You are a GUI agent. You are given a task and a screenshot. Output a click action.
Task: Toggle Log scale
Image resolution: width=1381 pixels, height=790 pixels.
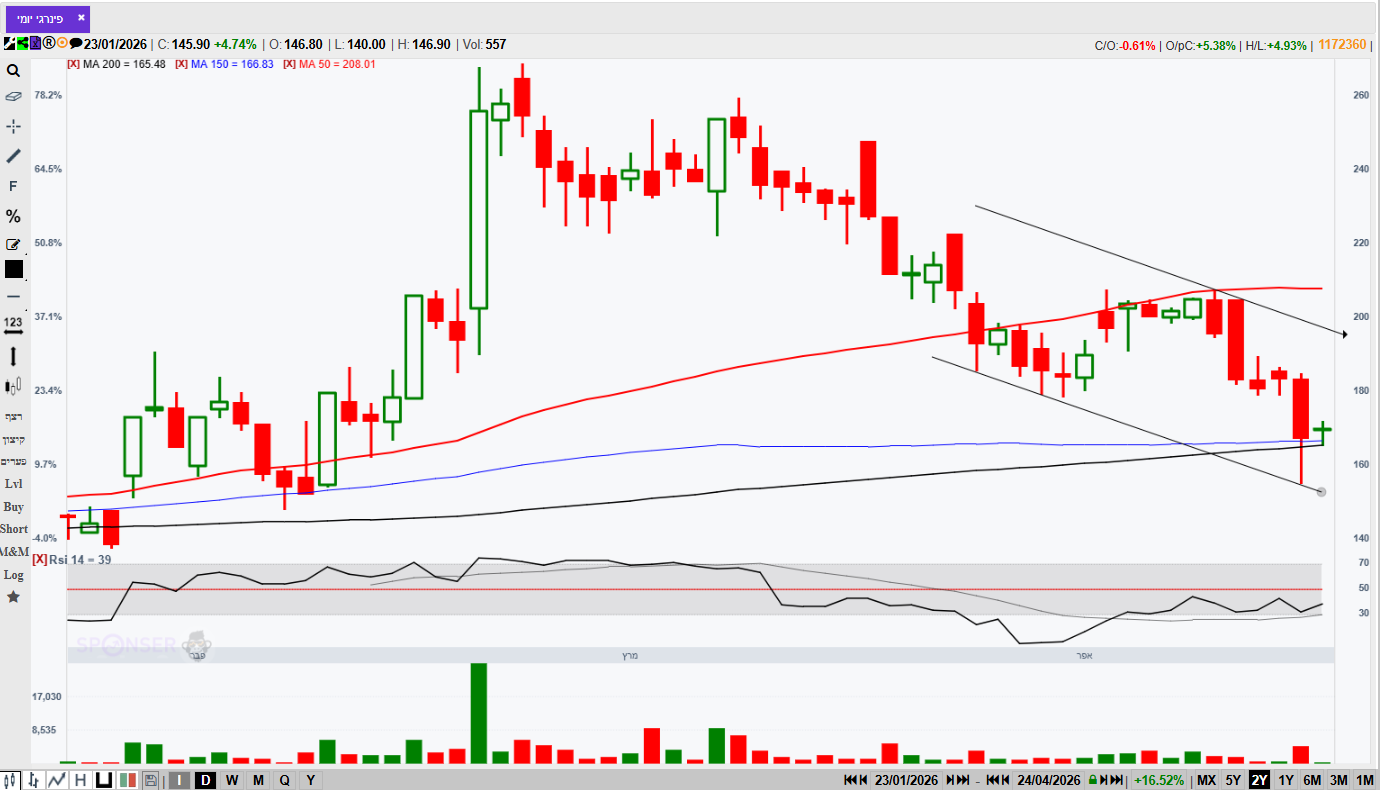[13, 575]
